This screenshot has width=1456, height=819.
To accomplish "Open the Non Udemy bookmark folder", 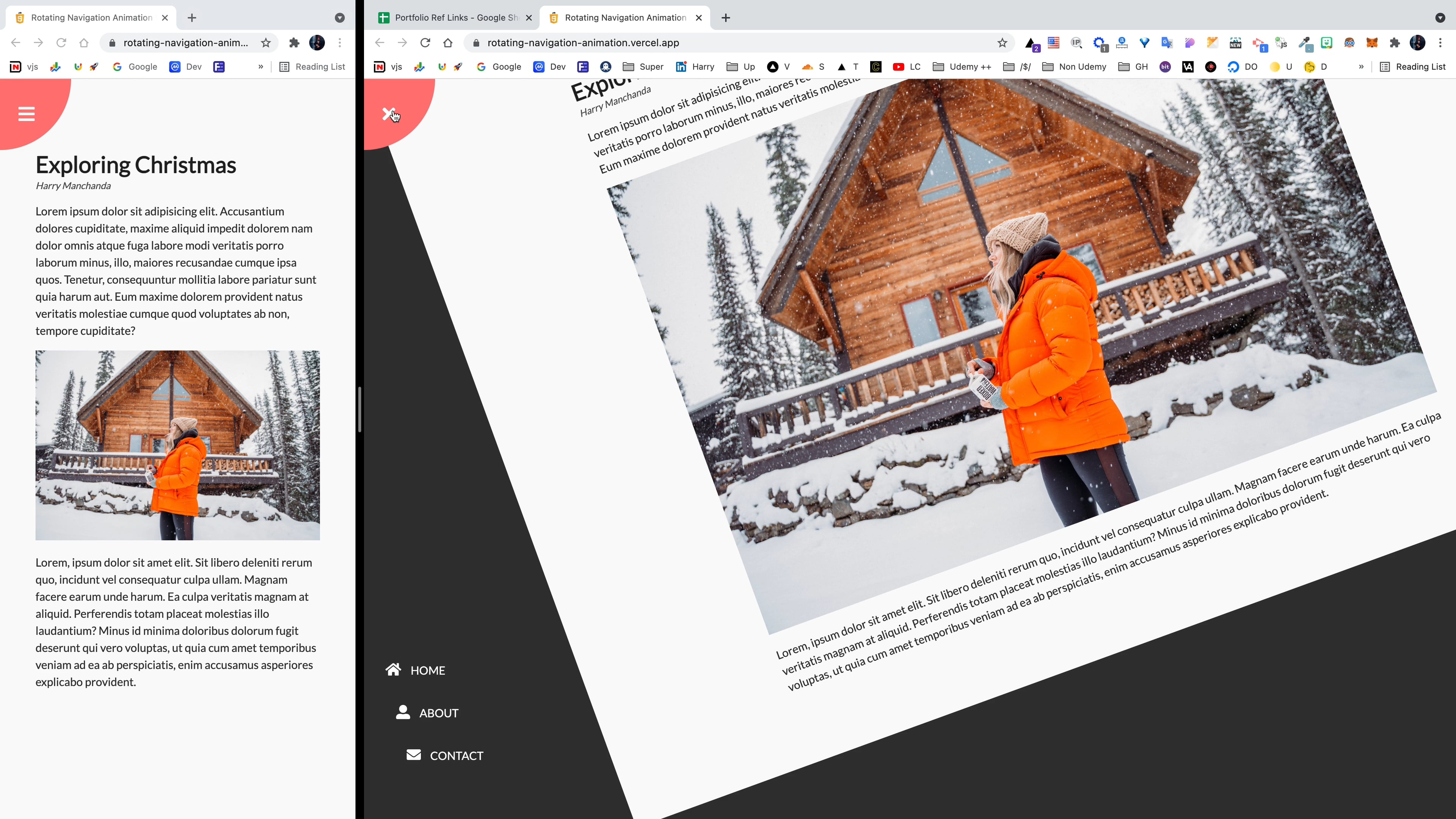I will [1074, 67].
